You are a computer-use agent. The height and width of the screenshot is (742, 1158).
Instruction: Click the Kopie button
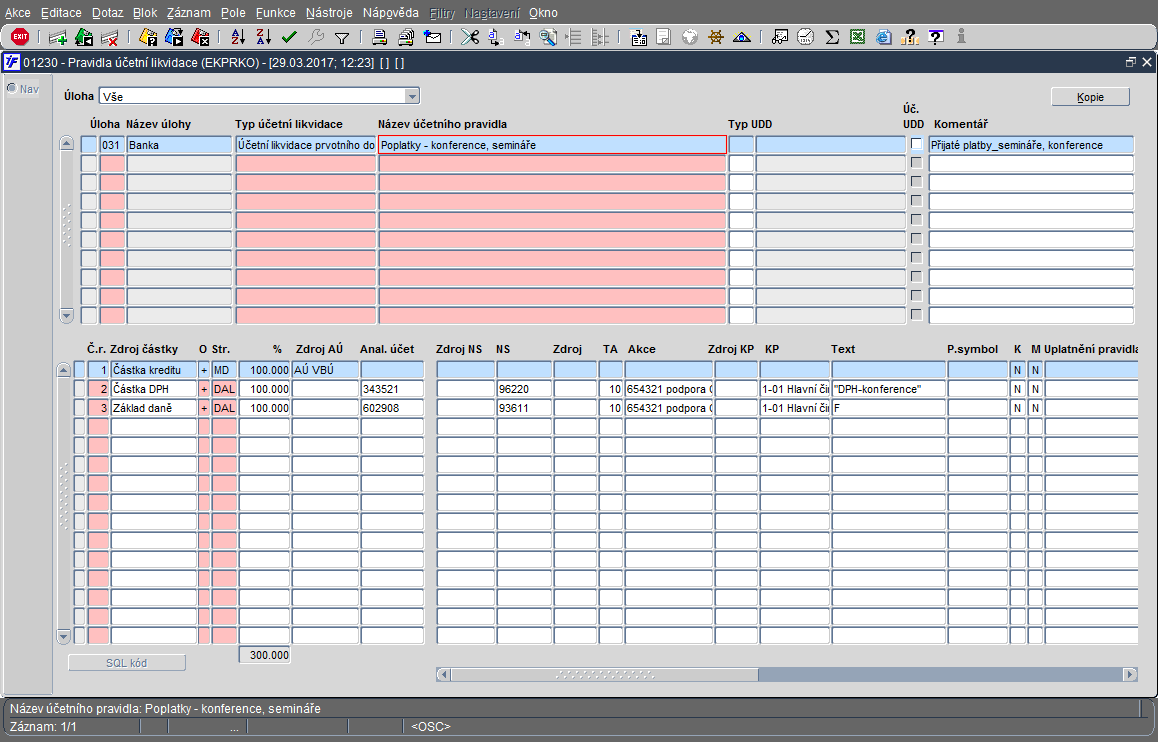tap(1090, 97)
